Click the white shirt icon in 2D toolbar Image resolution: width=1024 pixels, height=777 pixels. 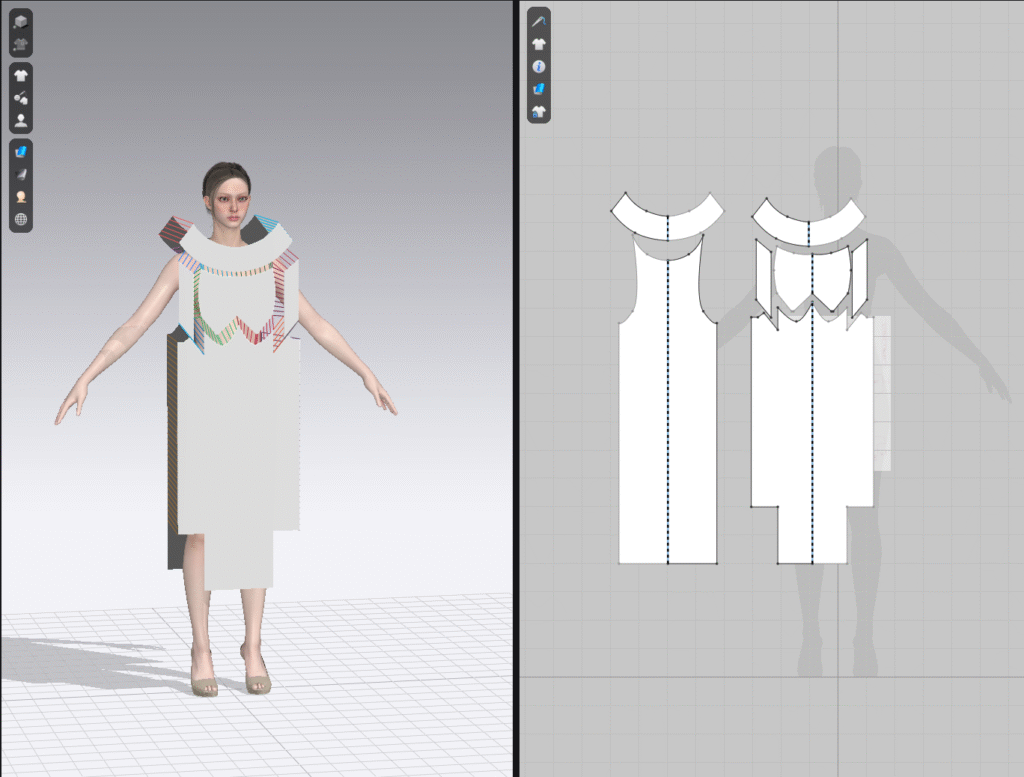[539, 43]
